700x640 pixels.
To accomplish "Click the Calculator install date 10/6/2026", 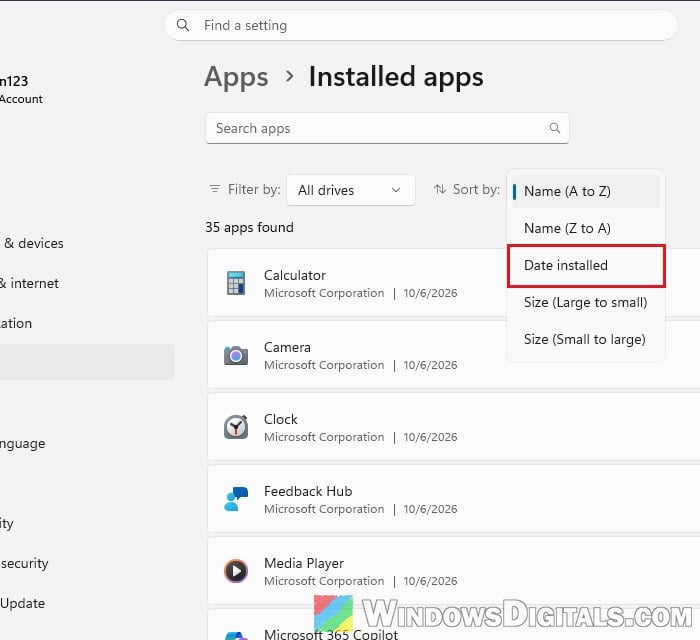I will (x=430, y=293).
